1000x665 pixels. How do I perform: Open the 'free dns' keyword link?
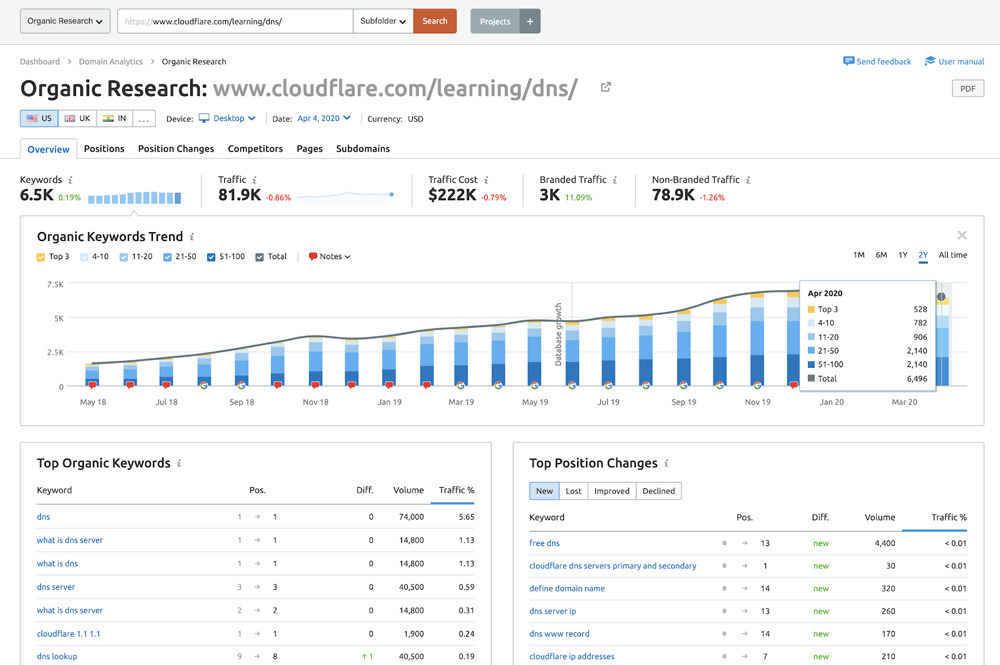click(544, 543)
